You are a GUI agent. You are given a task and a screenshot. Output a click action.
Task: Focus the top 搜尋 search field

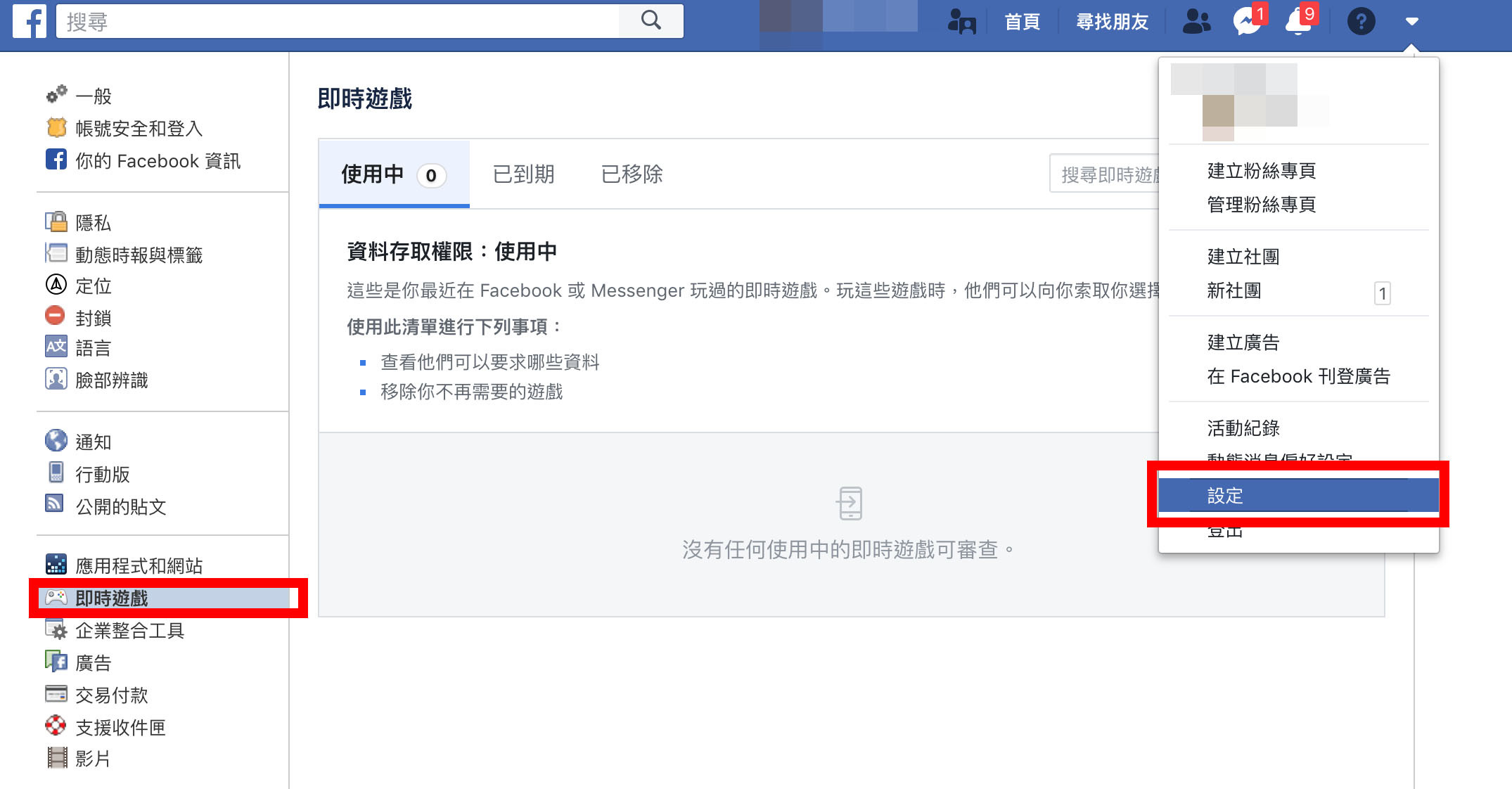tap(338, 21)
